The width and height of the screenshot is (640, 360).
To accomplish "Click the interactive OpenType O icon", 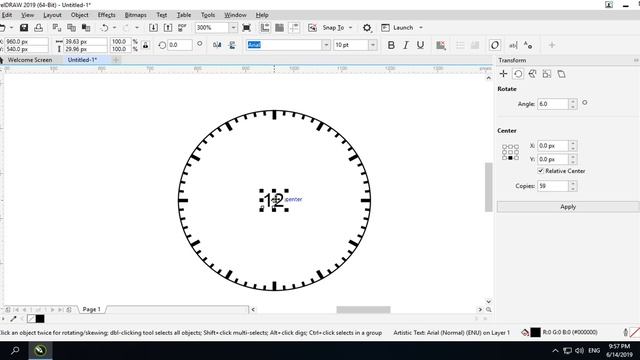I will coord(495,45).
